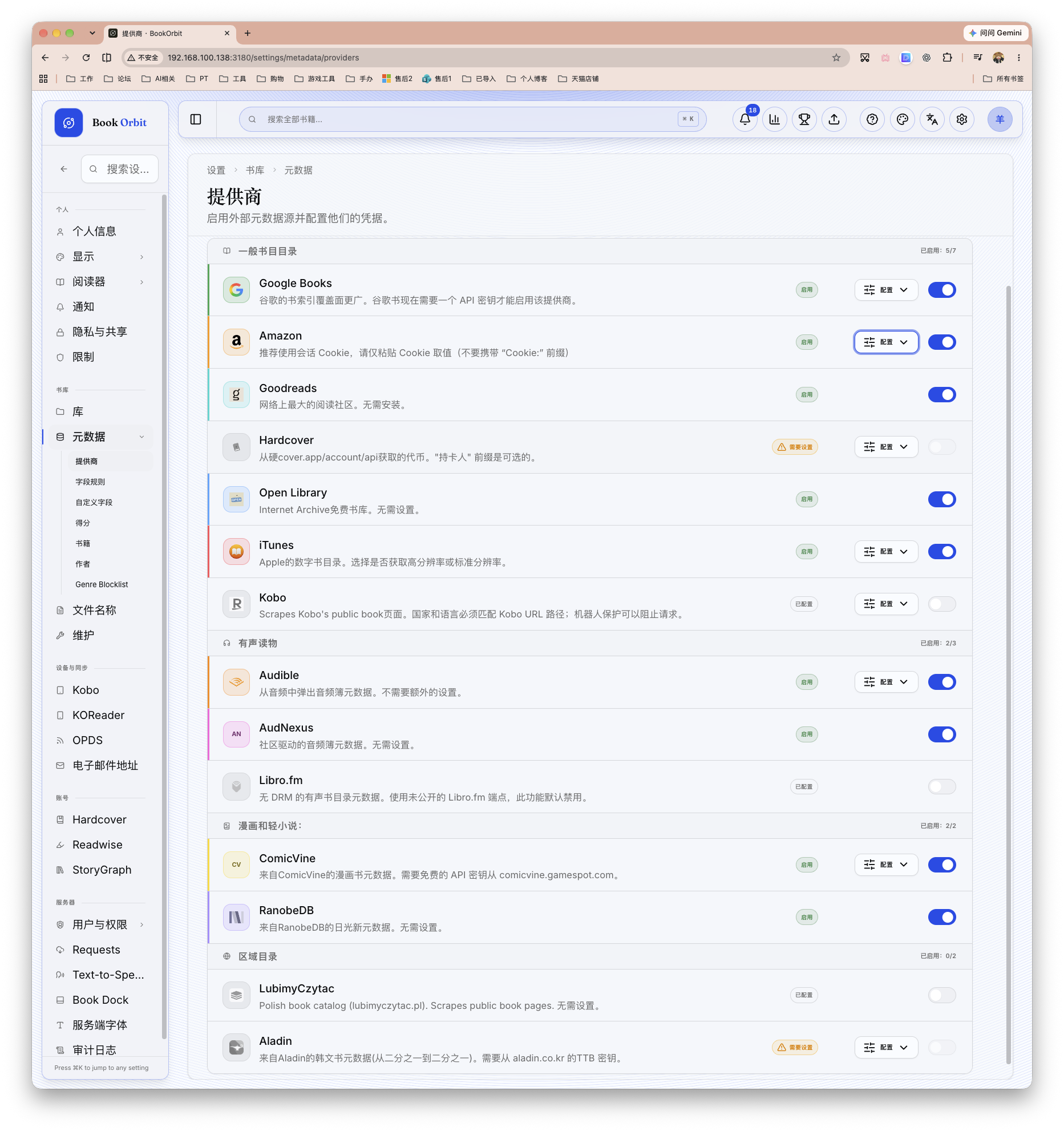Click the AudNexus AN icon
Screen dimensions: 1064x1131
tap(236, 734)
